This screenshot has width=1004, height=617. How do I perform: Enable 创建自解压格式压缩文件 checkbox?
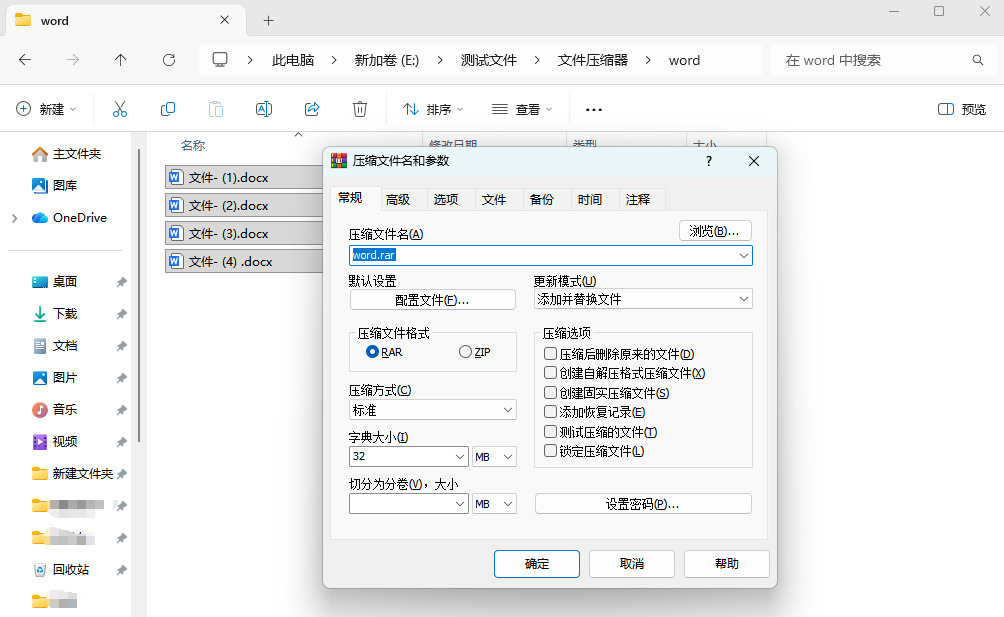coord(550,373)
